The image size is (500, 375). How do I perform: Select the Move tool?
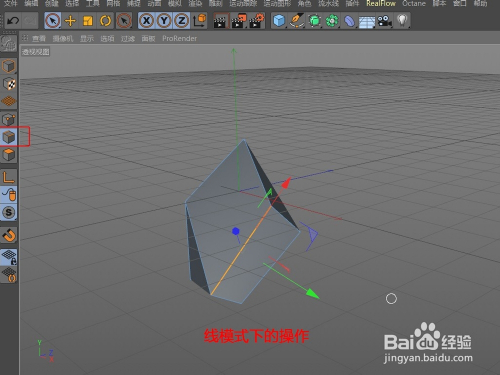(70, 21)
